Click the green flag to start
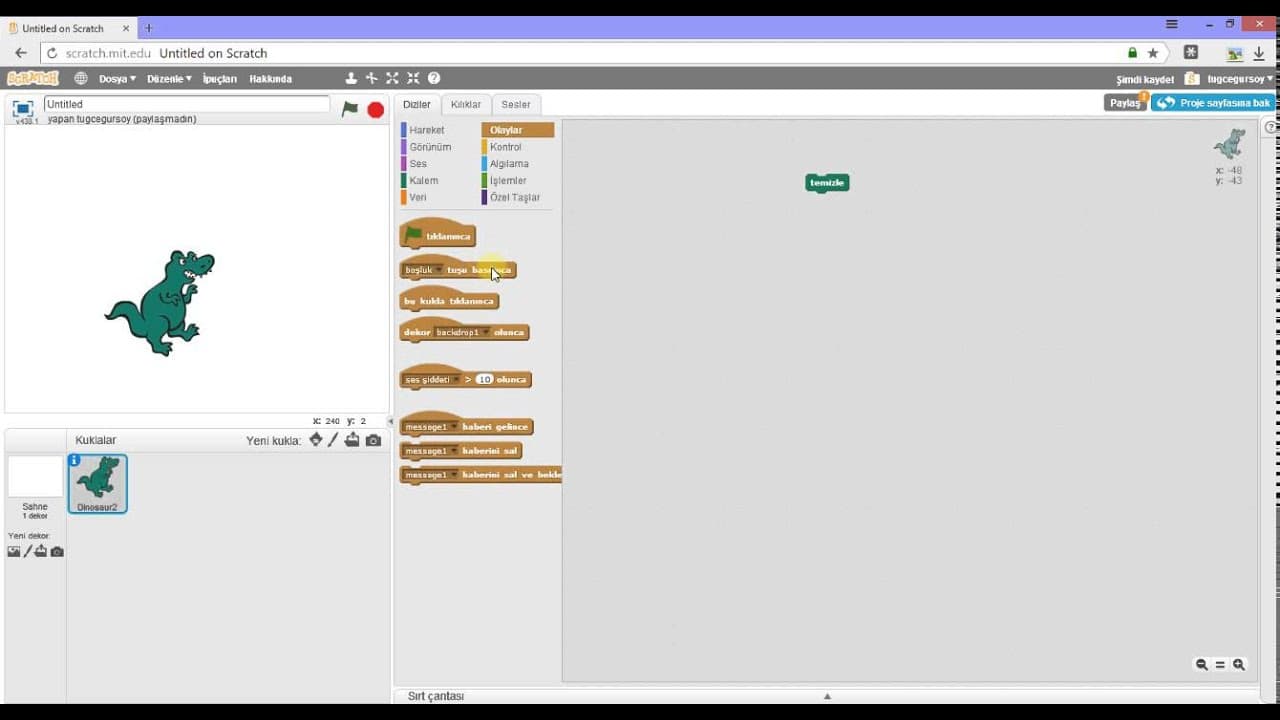Image resolution: width=1280 pixels, height=720 pixels. point(350,109)
